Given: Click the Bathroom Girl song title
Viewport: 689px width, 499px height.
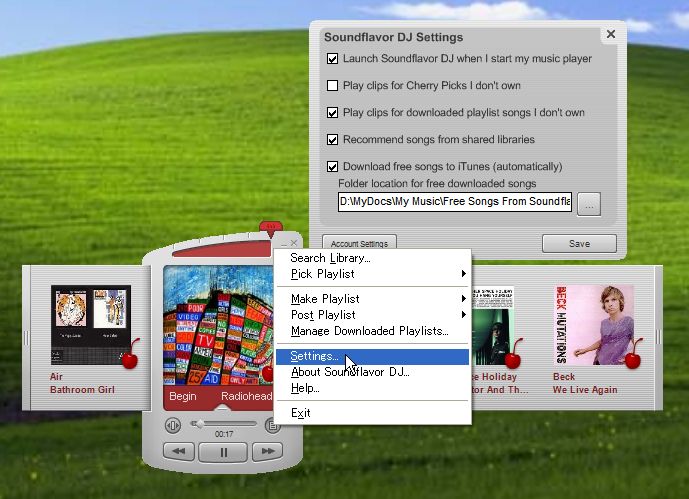Looking at the screenshot, I should (x=82, y=390).
